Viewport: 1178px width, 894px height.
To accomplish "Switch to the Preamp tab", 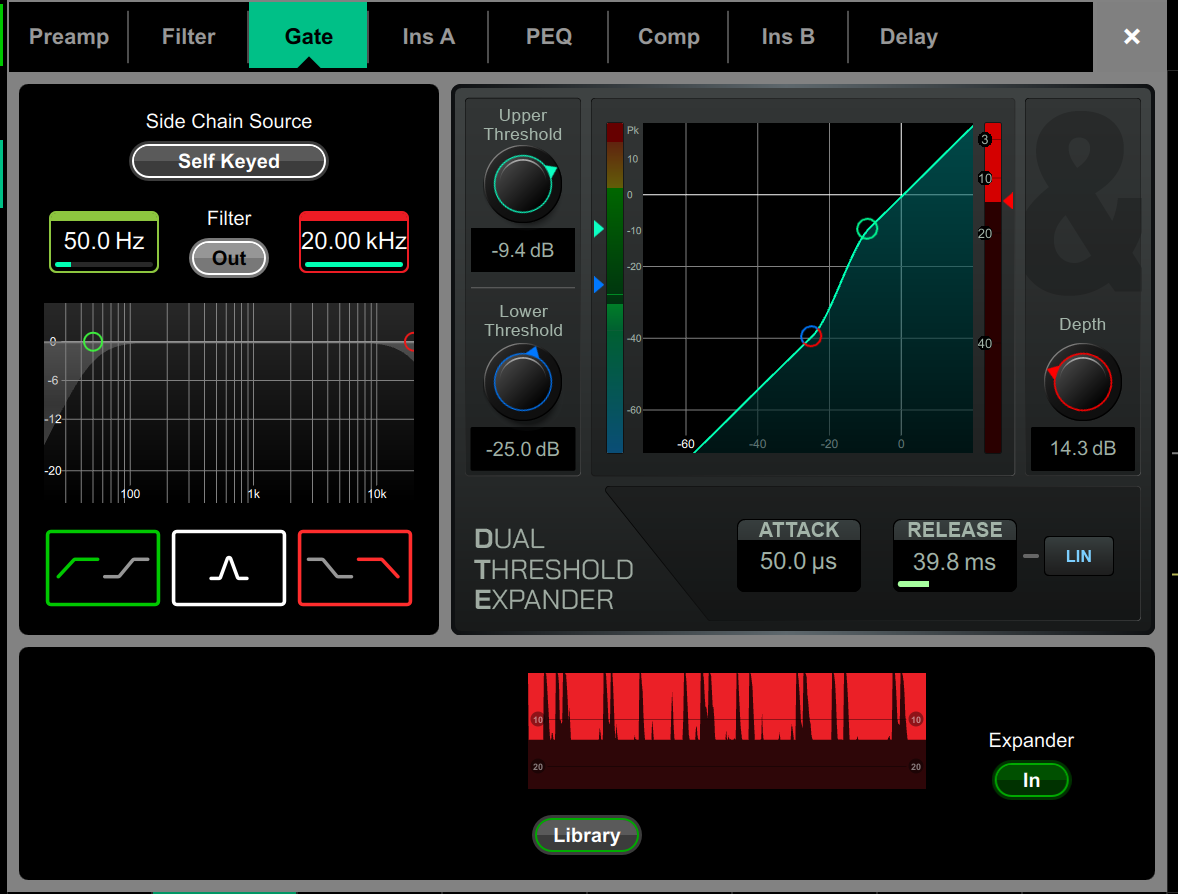I will (68, 36).
